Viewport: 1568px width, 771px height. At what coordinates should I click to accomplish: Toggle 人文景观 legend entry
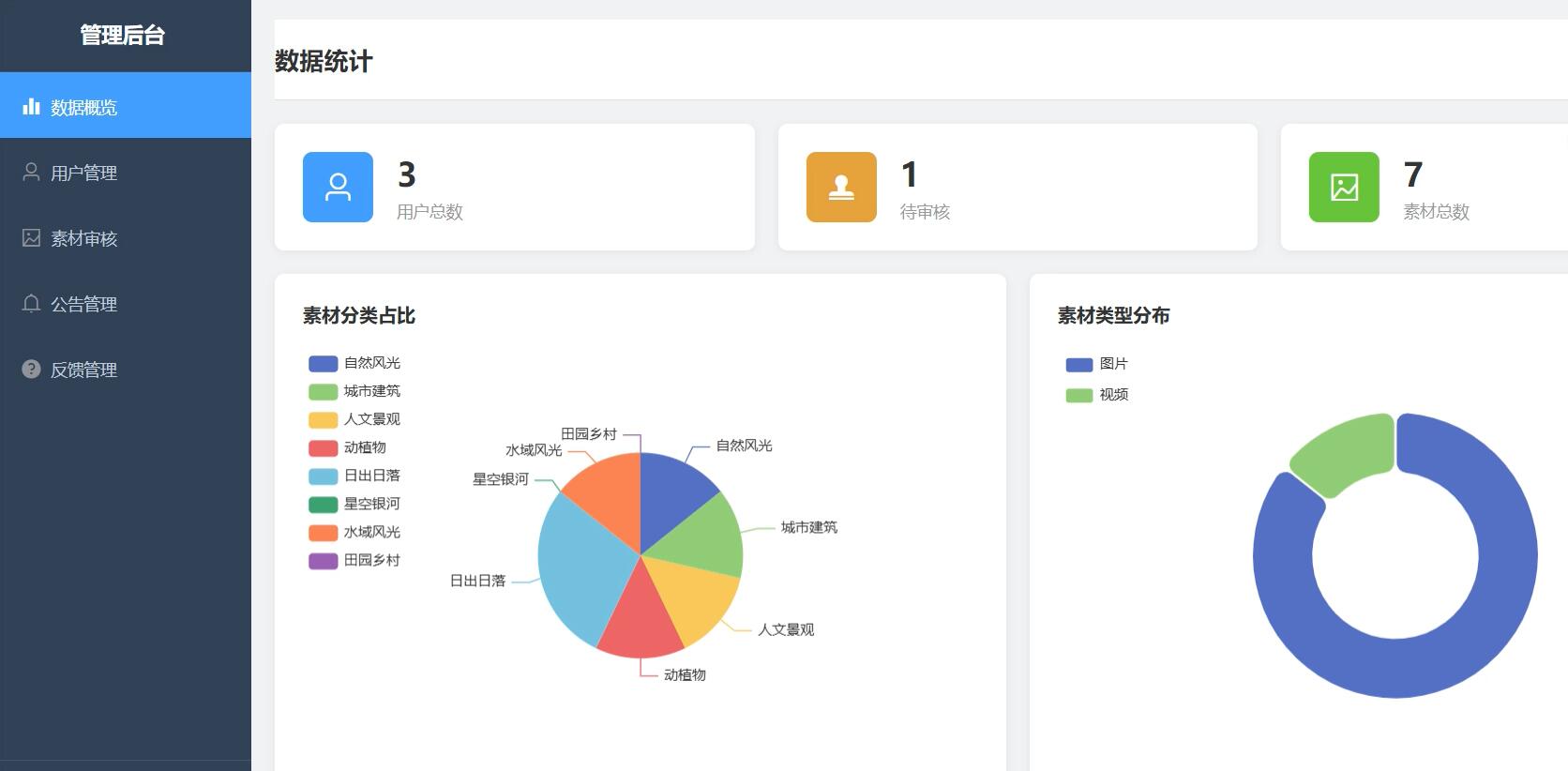354,419
